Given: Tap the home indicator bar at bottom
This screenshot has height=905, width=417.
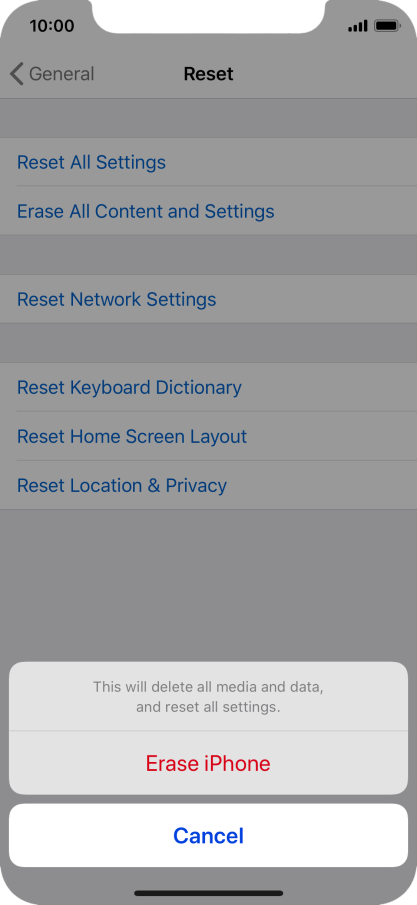Looking at the screenshot, I should pos(208,893).
